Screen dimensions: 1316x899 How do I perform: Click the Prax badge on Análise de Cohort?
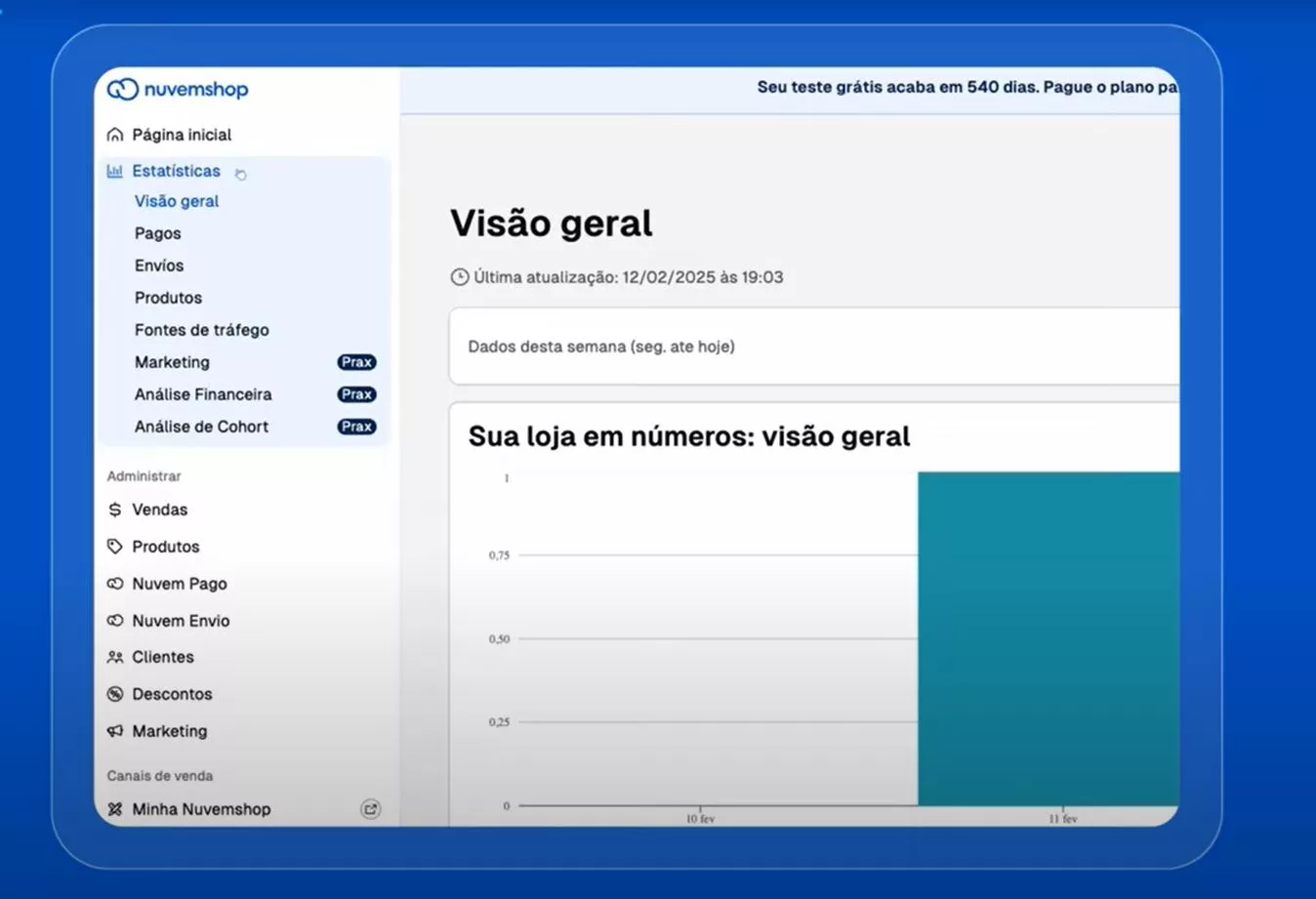[356, 426]
